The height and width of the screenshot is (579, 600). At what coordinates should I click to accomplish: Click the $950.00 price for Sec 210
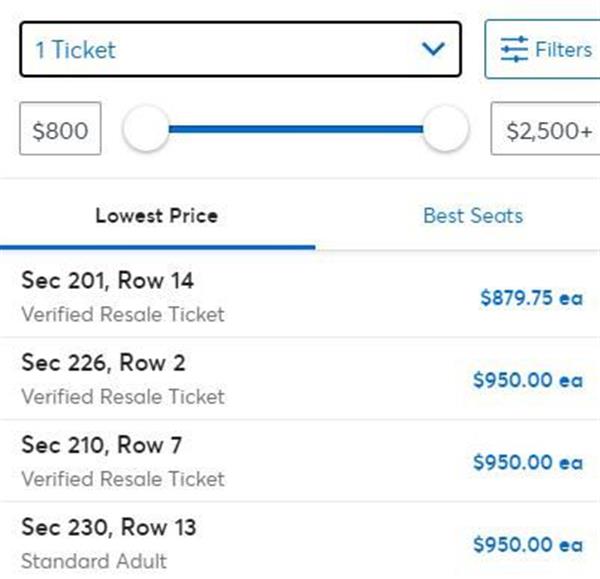click(528, 462)
